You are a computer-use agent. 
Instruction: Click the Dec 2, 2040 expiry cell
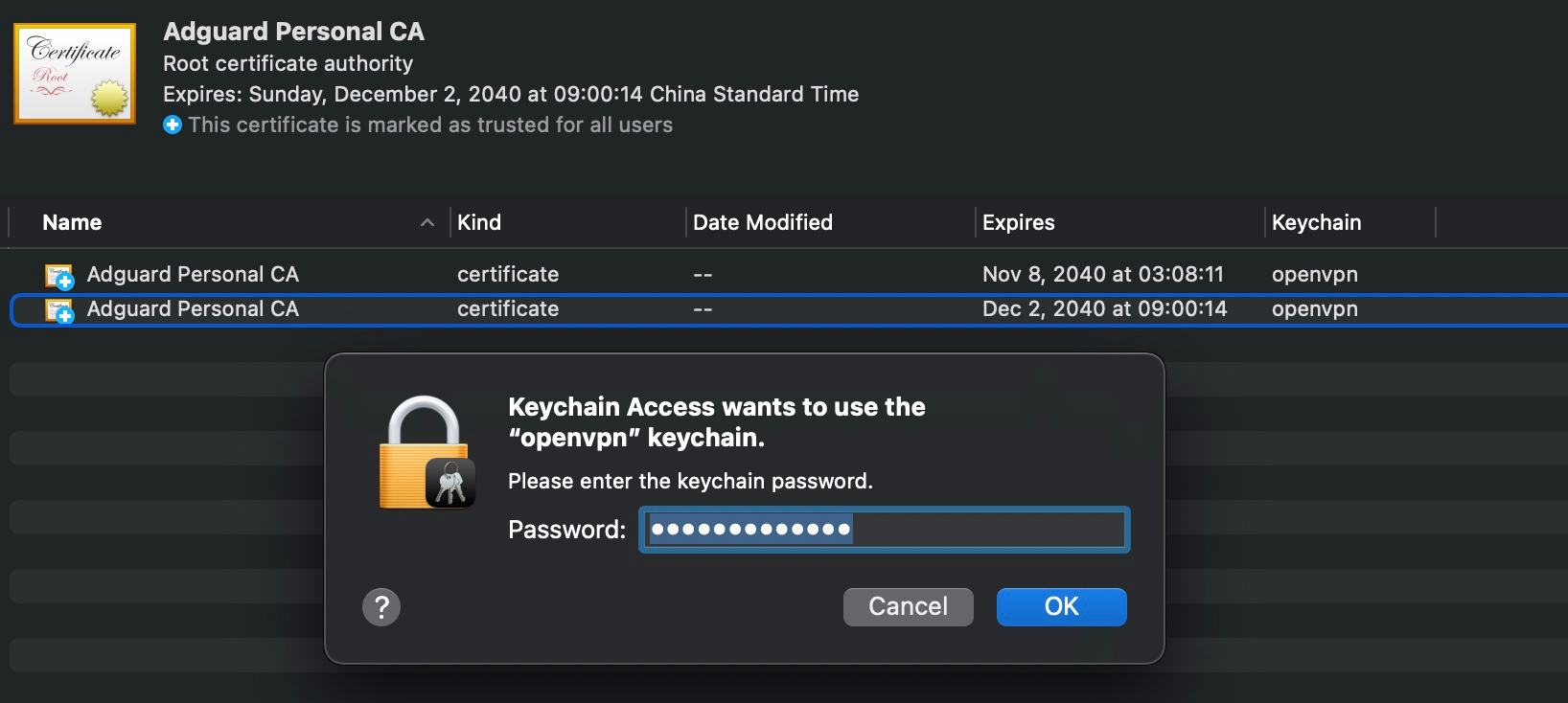1104,309
